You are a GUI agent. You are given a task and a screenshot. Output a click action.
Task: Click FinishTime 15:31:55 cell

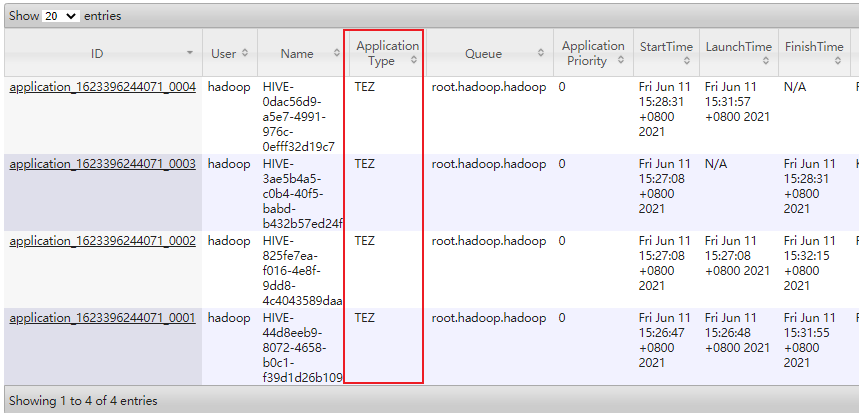(810, 340)
